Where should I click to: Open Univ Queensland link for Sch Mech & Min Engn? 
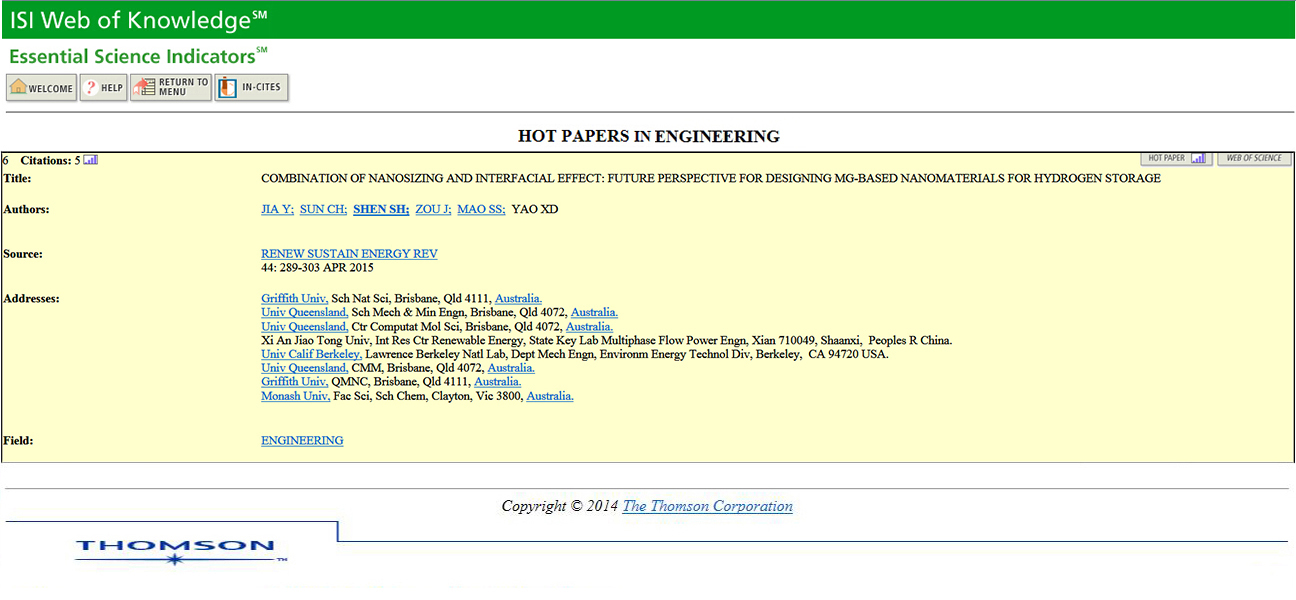pyautogui.click(x=305, y=312)
